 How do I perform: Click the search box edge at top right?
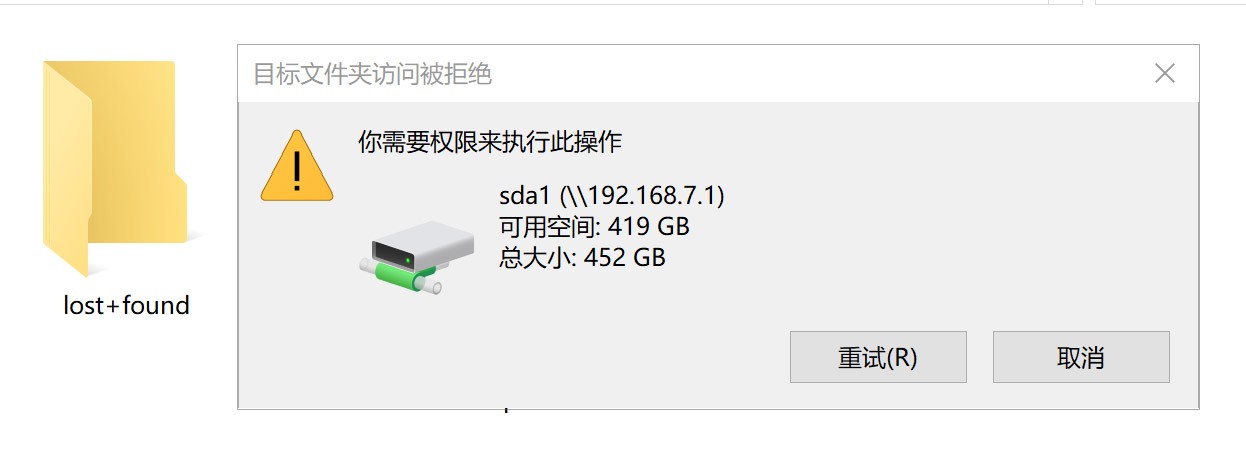click(x=1171, y=2)
